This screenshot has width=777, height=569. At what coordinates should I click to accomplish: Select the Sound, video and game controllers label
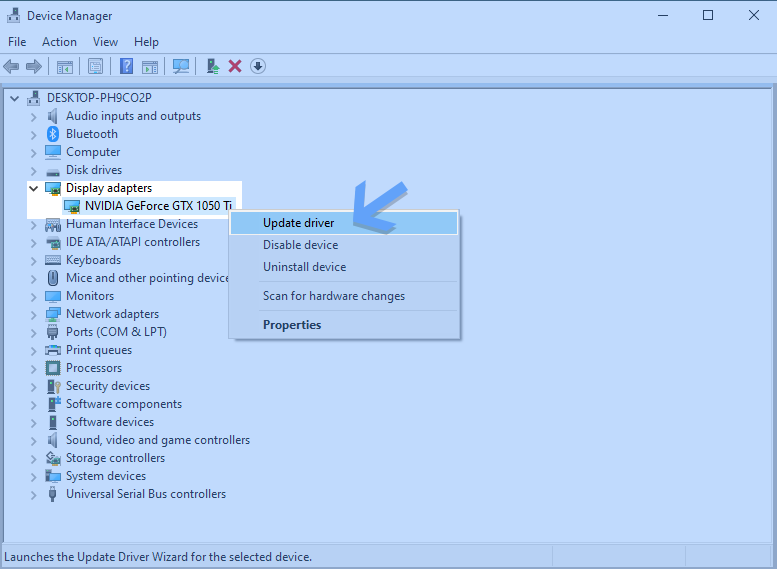tap(158, 440)
